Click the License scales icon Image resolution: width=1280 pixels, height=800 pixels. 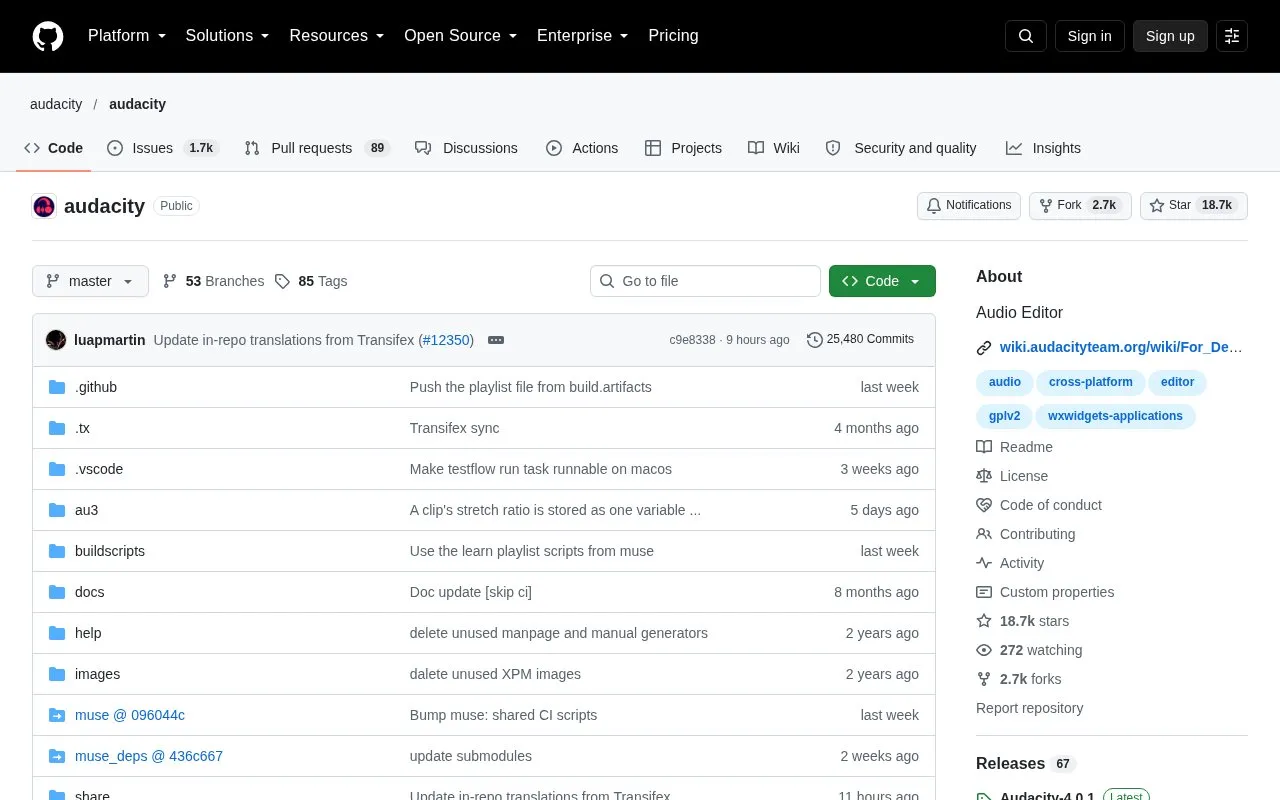984,476
